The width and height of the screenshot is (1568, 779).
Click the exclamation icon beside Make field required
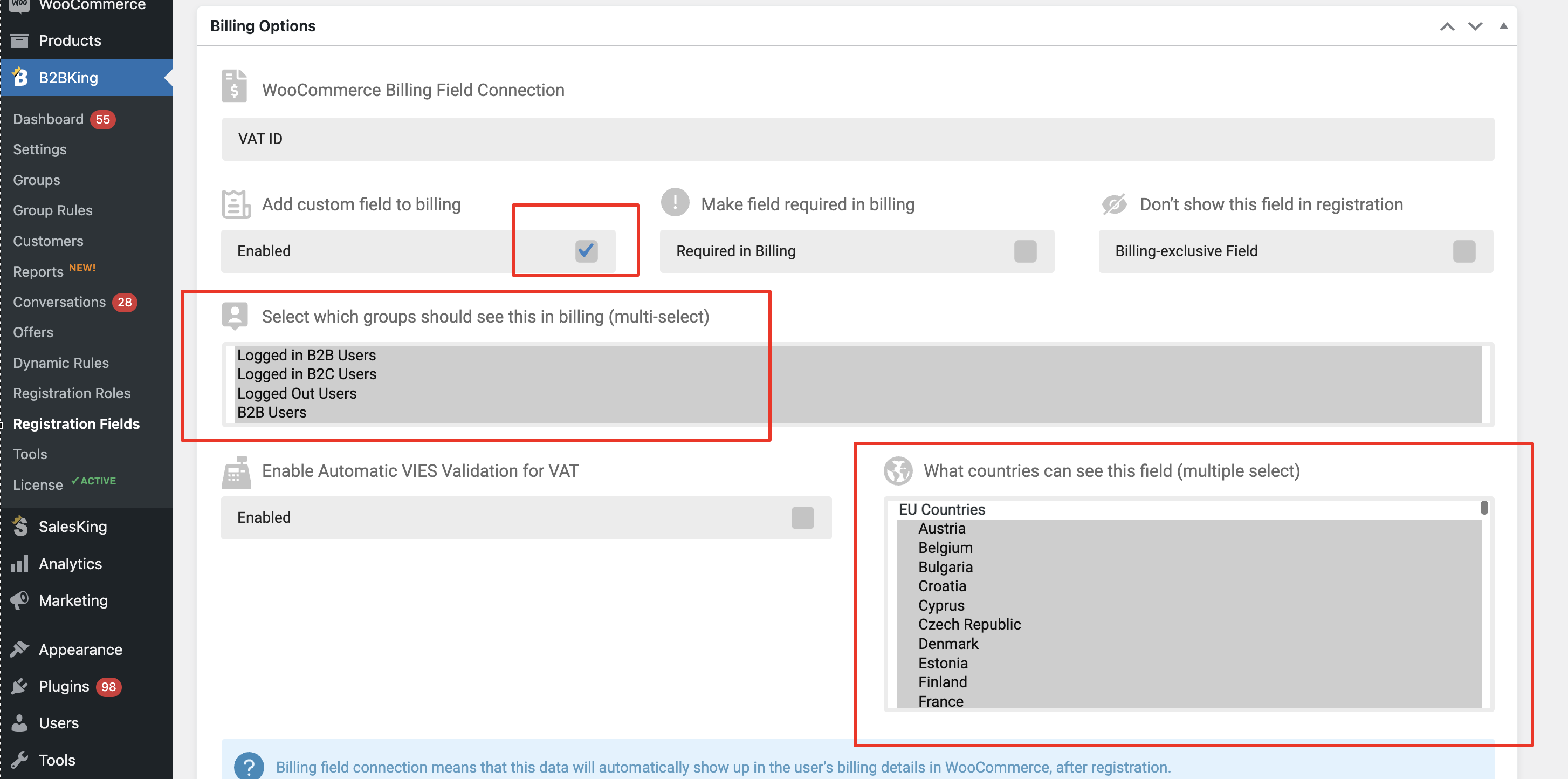[x=675, y=202]
